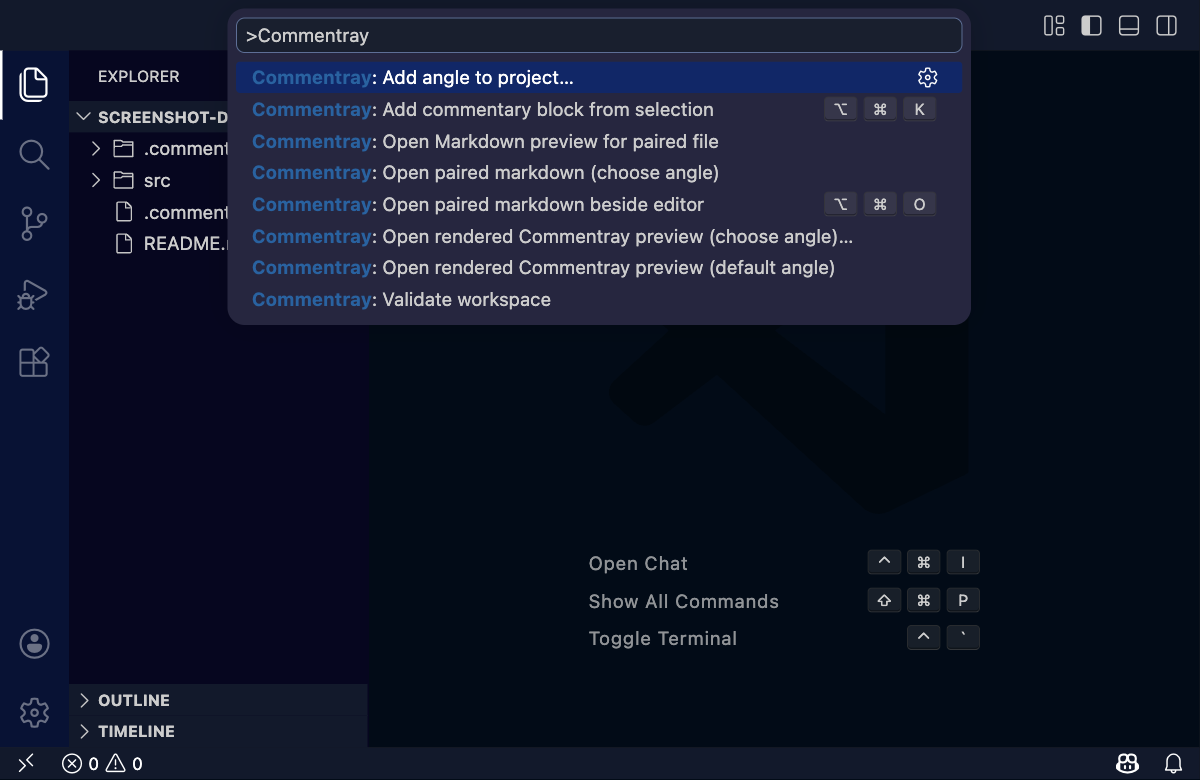Screen dimensions: 1200x780
Task: Open Run and Debug view
Action: (34, 294)
